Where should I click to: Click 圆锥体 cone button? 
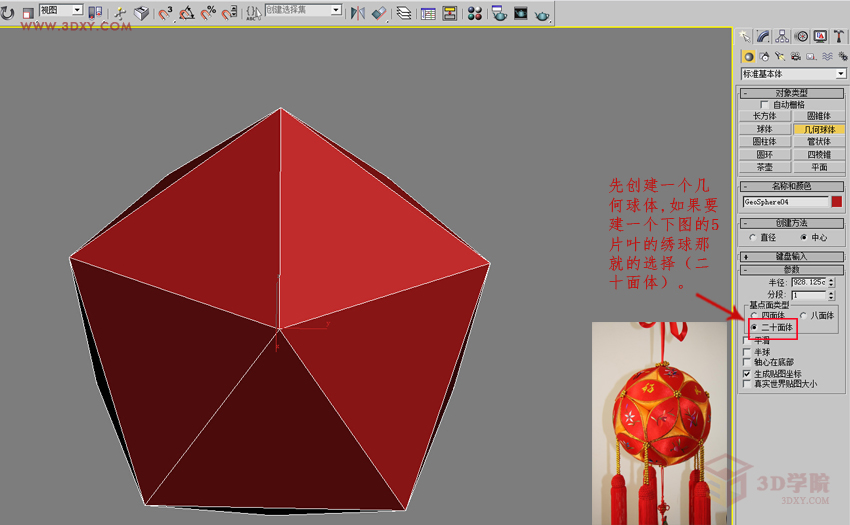click(819, 116)
